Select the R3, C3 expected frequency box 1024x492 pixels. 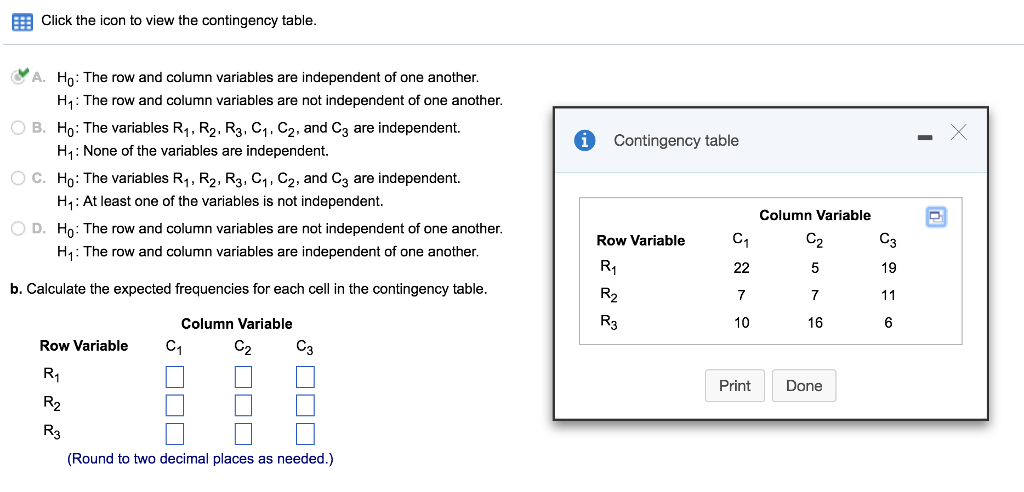tap(305, 434)
